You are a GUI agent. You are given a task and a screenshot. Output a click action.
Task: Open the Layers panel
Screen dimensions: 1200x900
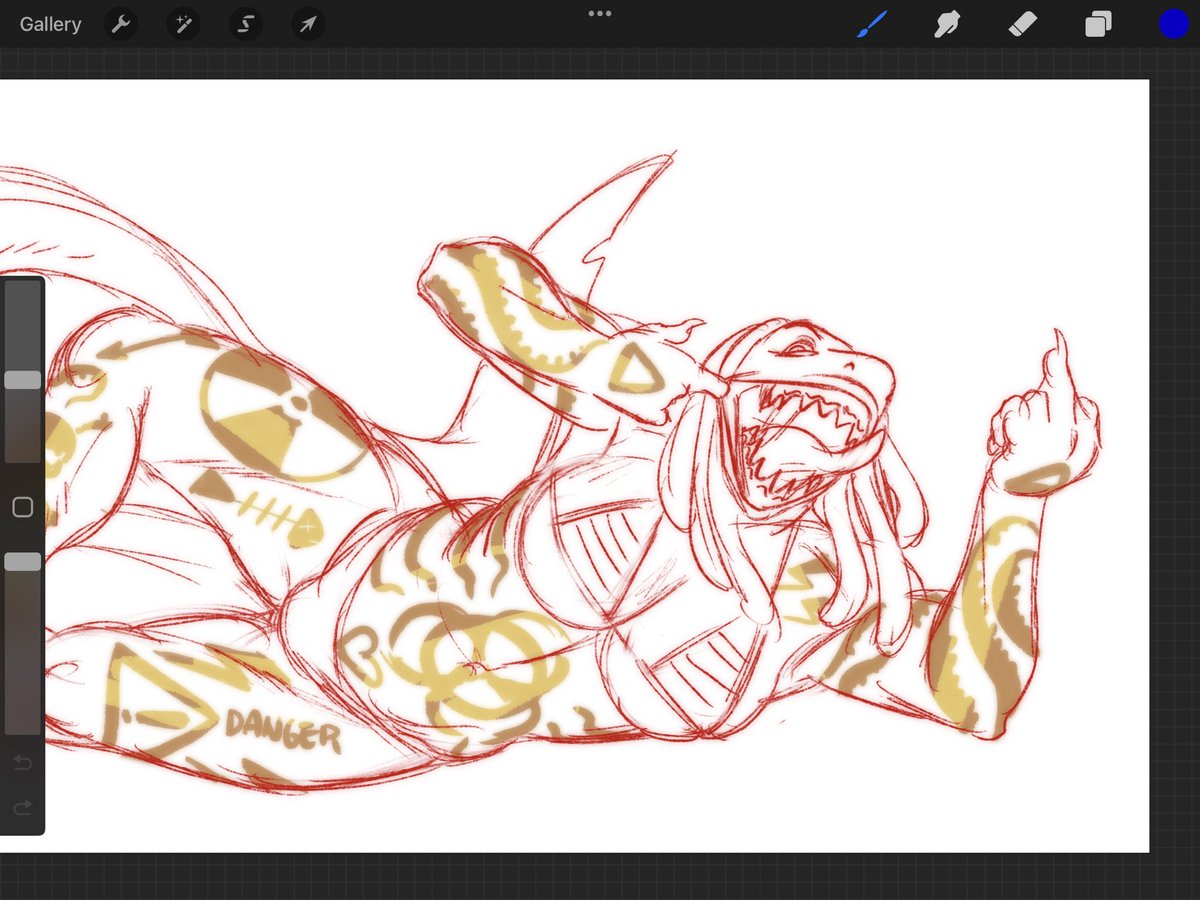[x=1098, y=24]
